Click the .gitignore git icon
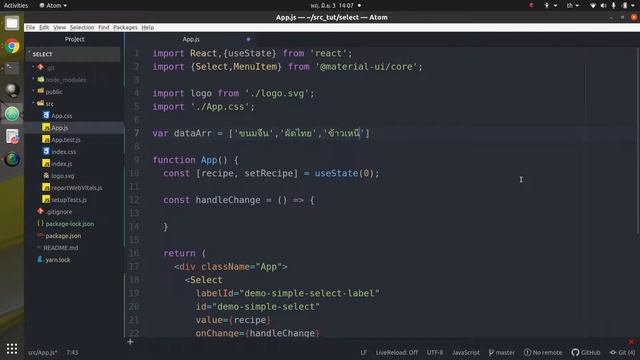Viewport: 640px width, 360px height. point(40,211)
